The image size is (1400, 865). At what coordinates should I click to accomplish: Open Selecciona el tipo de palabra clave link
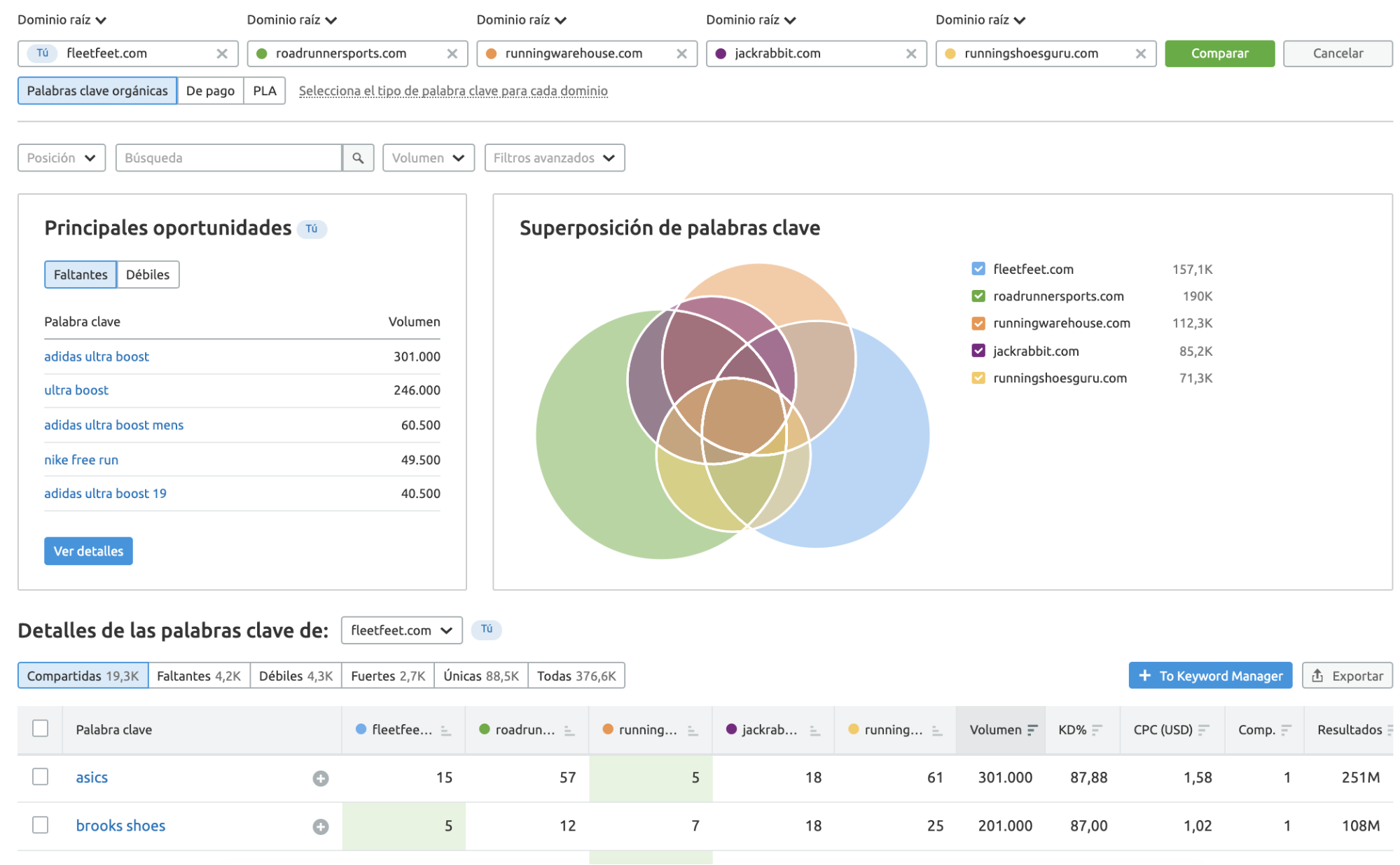point(453,91)
